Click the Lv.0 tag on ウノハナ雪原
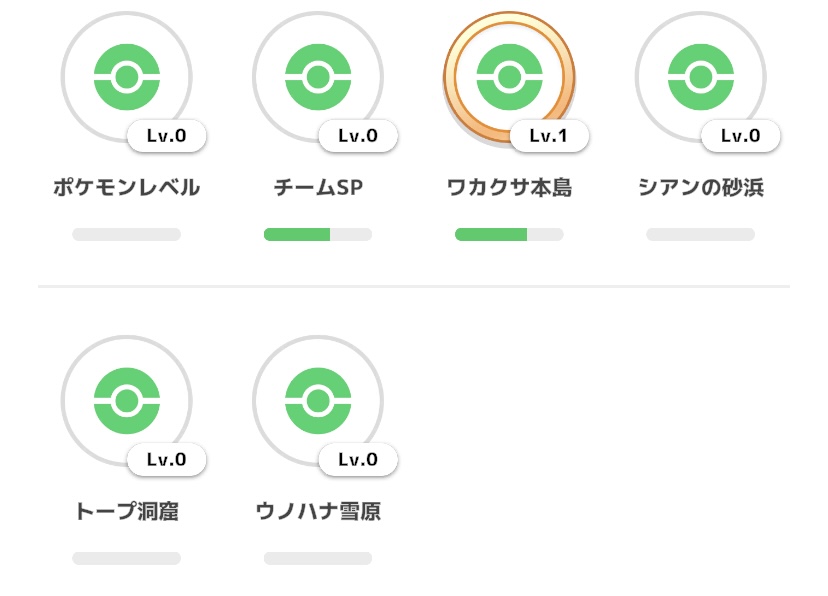This screenshot has height=596, width=828. click(x=358, y=459)
